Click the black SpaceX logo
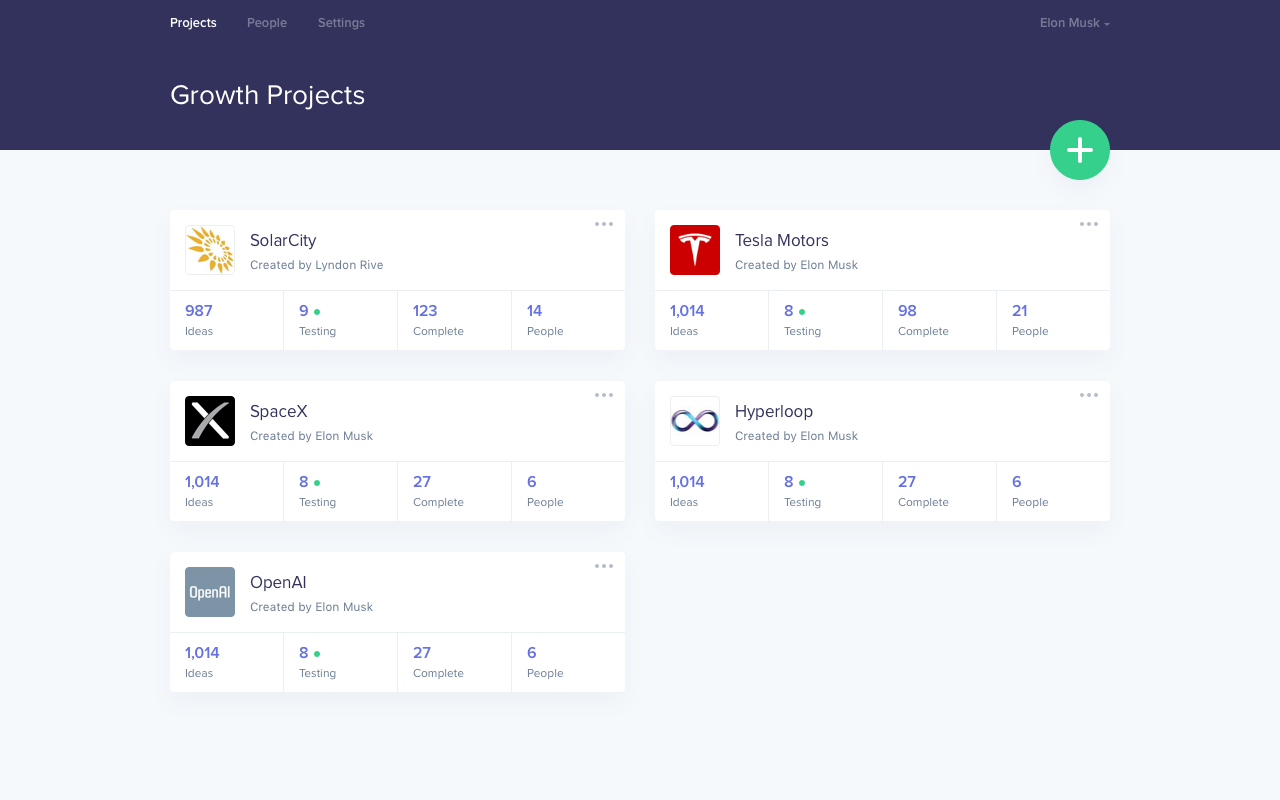Screen dimensions: 1280x800 pyautogui.click(x=210, y=421)
